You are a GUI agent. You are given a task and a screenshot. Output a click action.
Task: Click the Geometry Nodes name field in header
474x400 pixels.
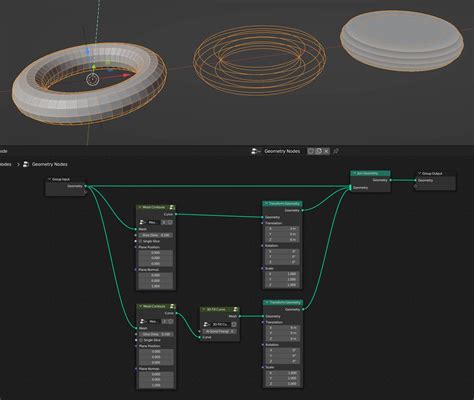tap(282, 151)
